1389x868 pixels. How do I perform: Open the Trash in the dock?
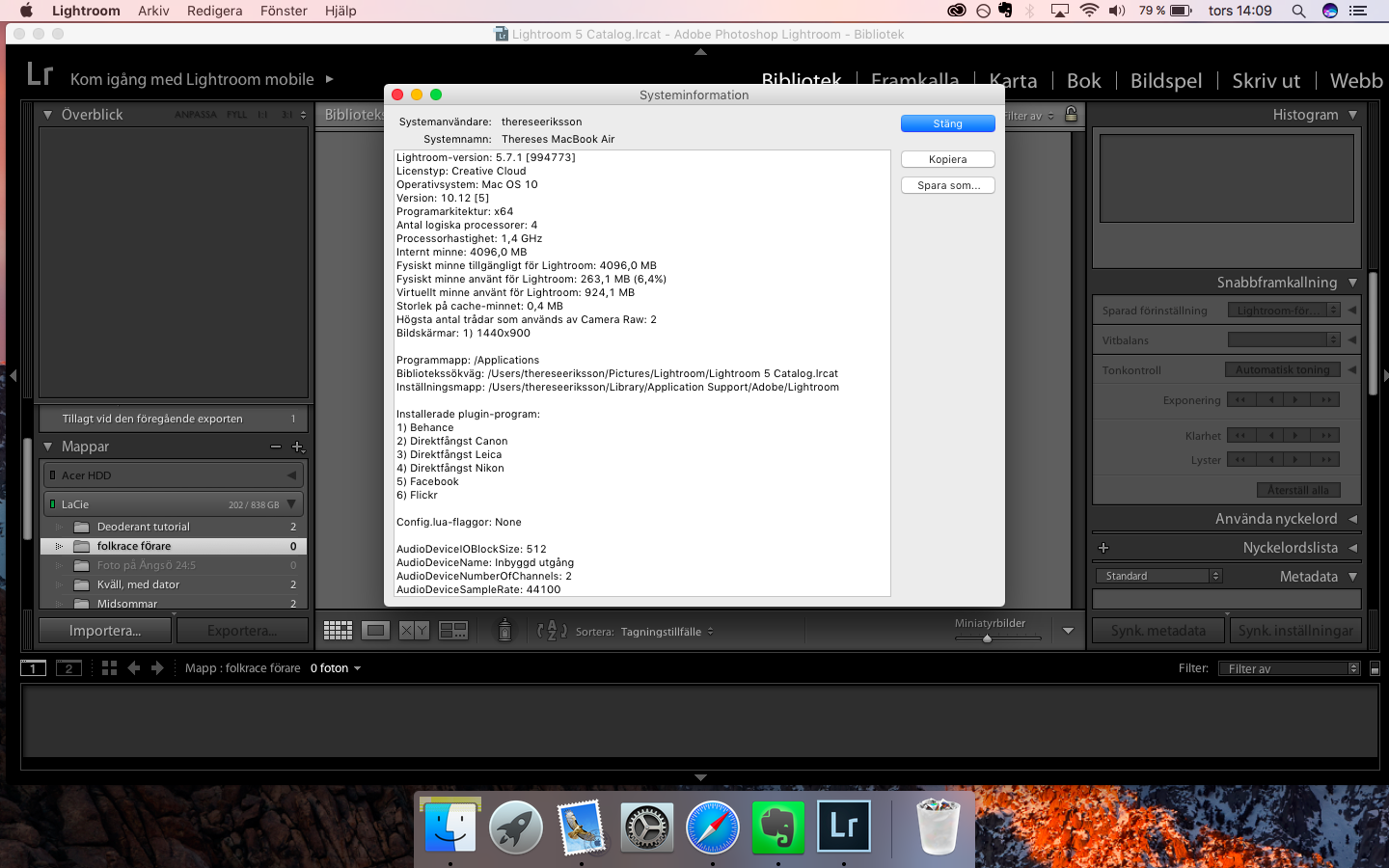pyautogui.click(x=938, y=827)
